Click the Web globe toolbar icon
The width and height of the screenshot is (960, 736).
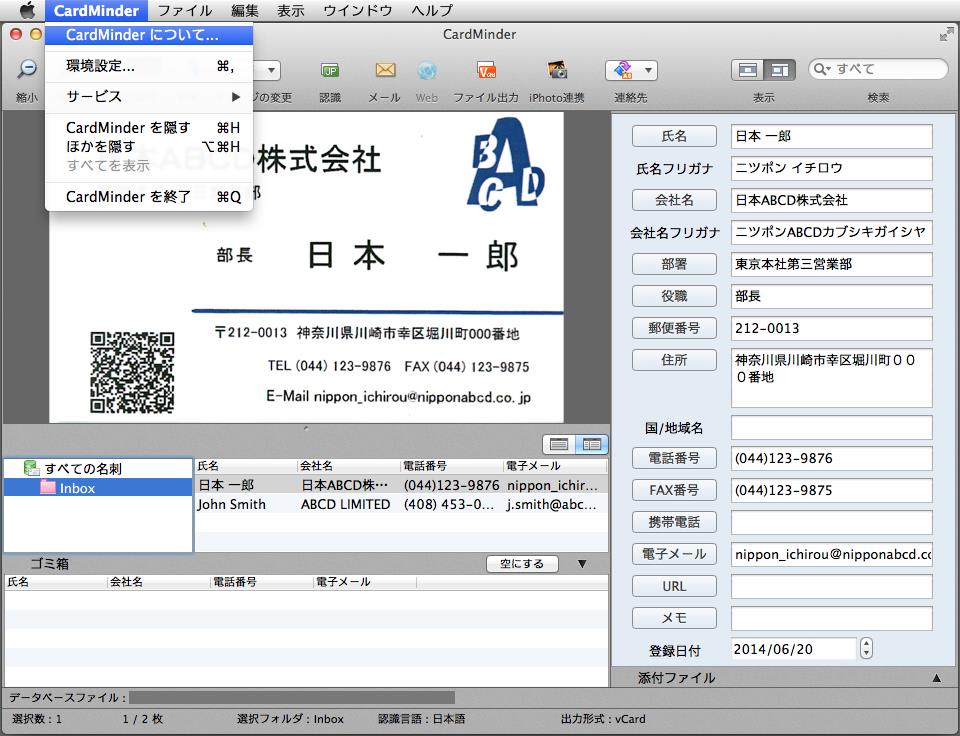(x=427, y=71)
